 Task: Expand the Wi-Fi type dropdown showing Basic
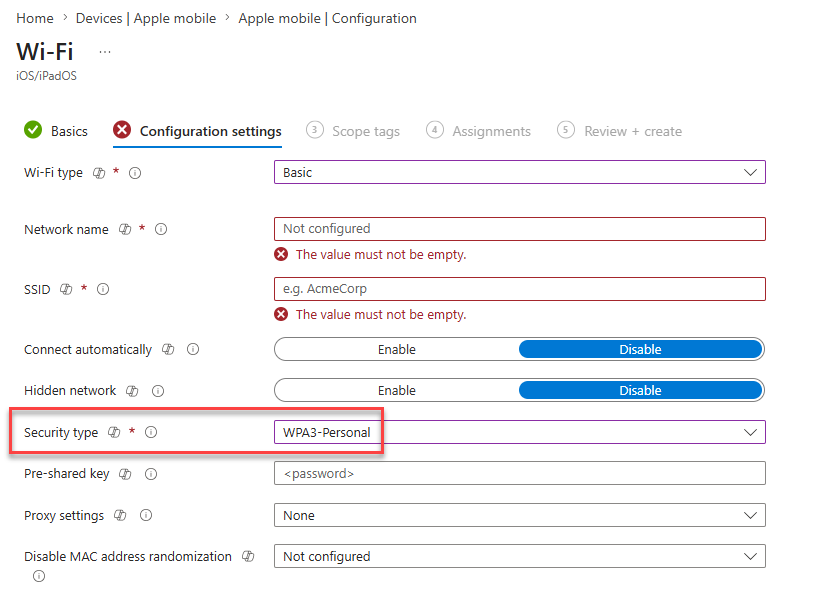click(x=520, y=172)
